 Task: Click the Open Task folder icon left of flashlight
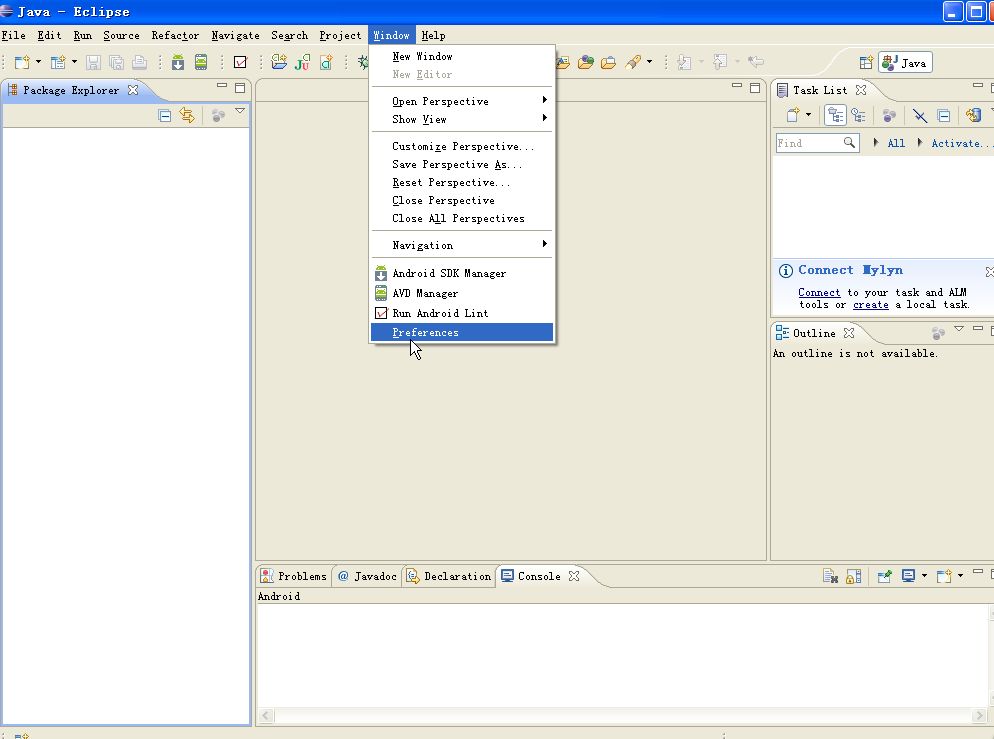tap(609, 62)
